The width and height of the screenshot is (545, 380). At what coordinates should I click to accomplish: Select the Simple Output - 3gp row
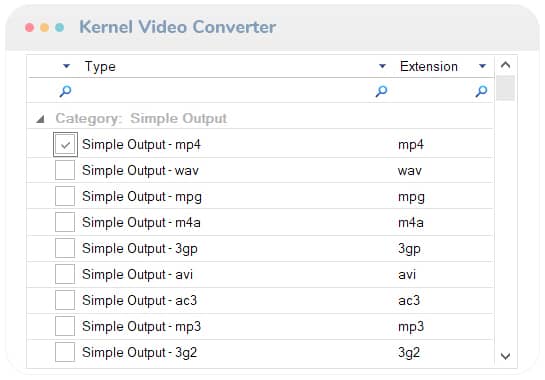[x=260, y=249]
